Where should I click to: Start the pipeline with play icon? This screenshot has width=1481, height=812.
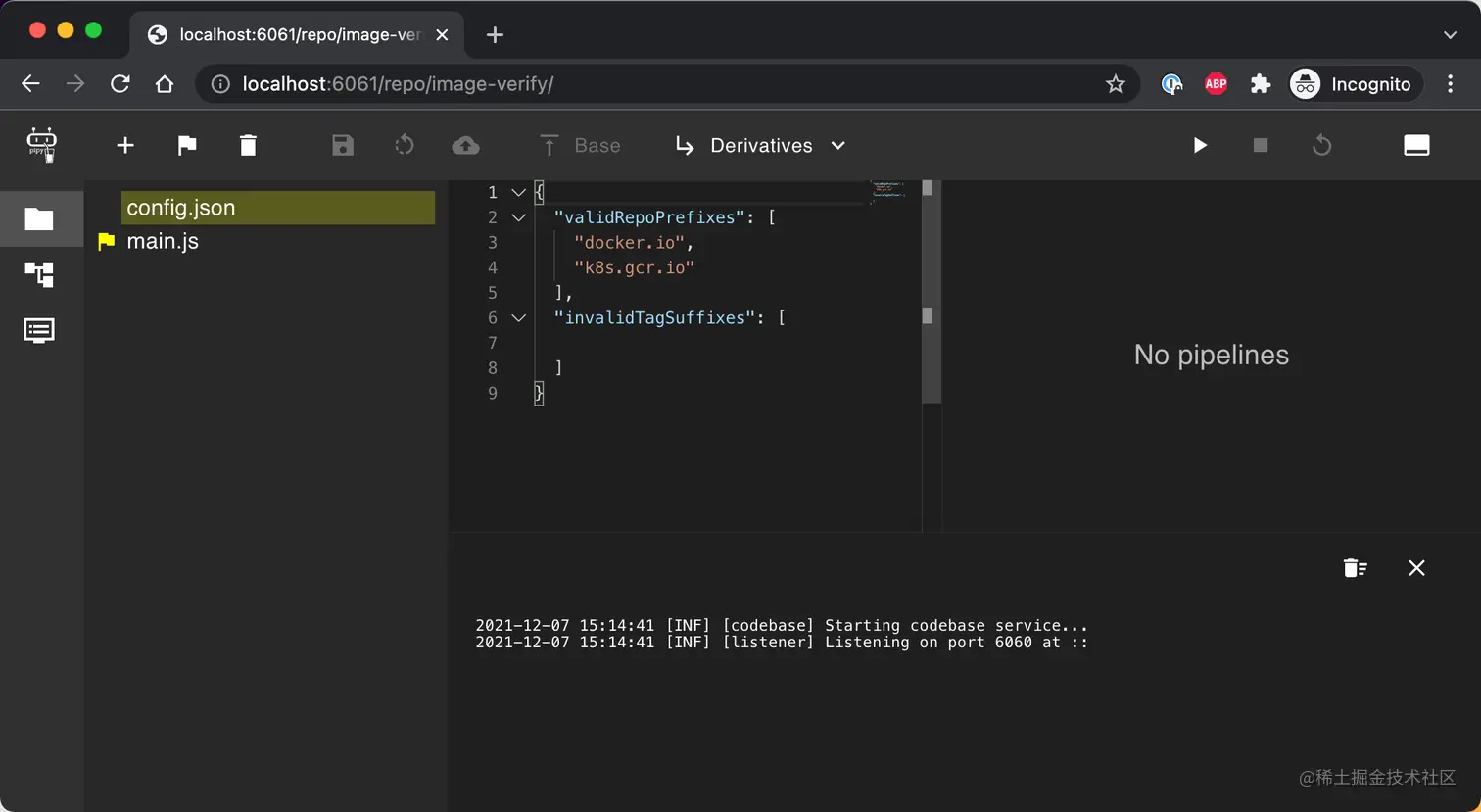(1200, 145)
